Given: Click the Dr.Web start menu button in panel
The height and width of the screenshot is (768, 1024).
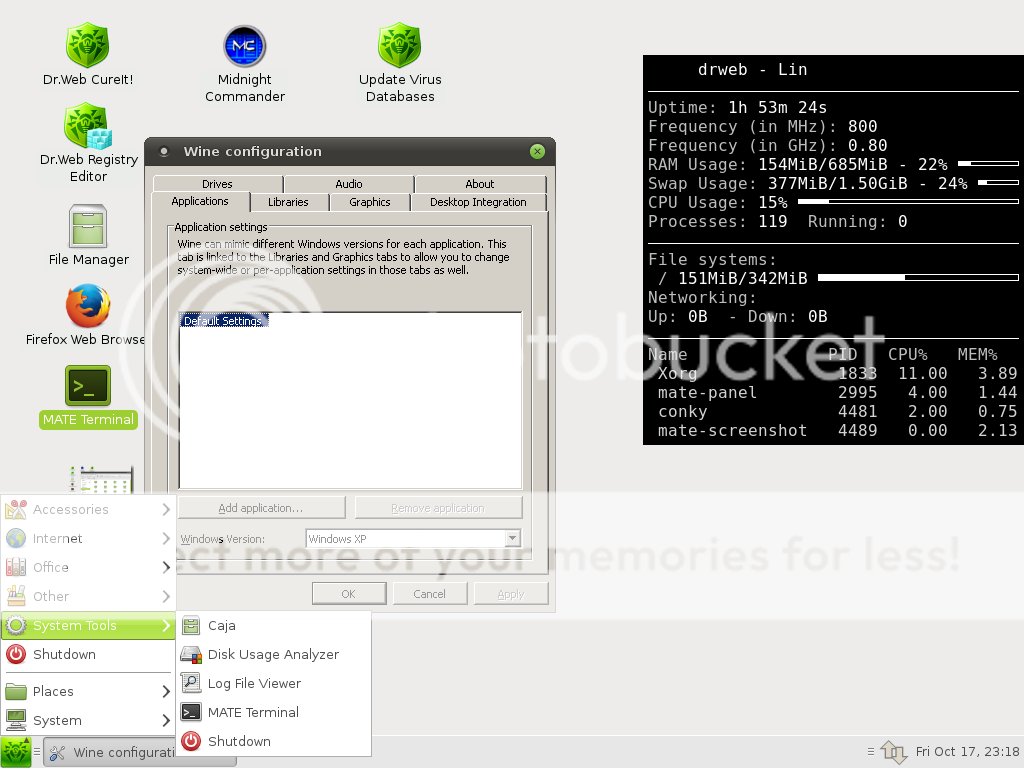Looking at the screenshot, I should (16, 752).
